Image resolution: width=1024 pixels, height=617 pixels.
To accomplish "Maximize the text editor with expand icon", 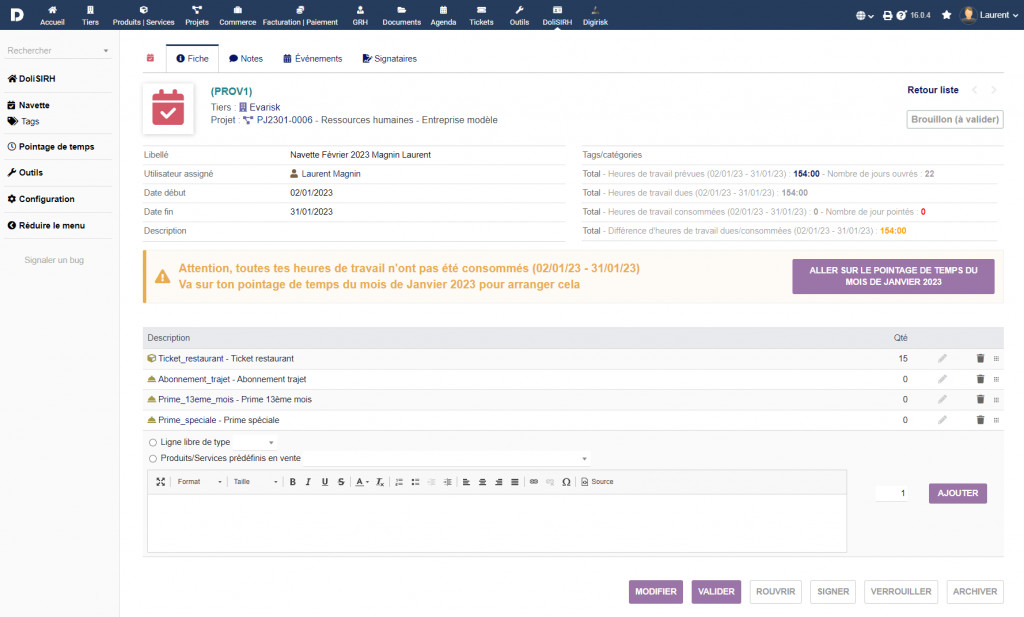I will click(x=161, y=482).
